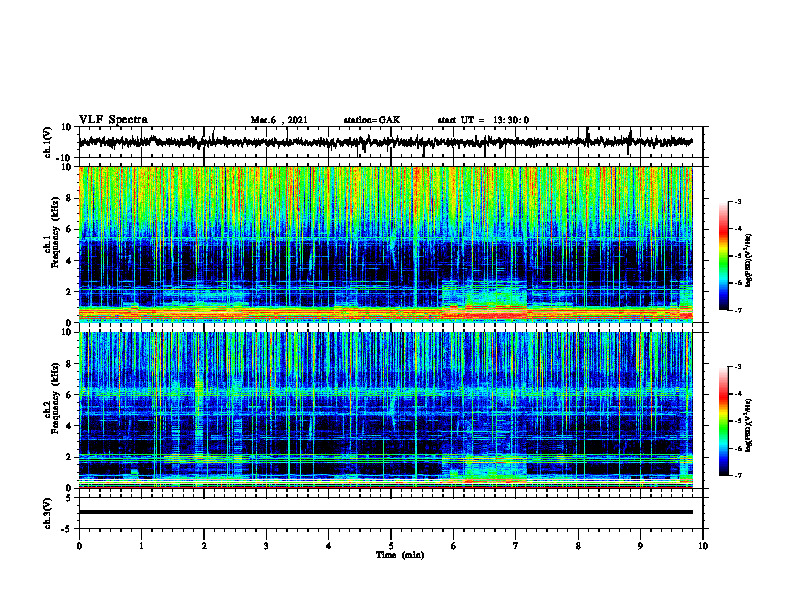Image resolution: width=792 pixels, height=612 pixels.
Task: Click the ch.1 spectrogram color scale bar
Action: pyautogui.click(x=724, y=256)
